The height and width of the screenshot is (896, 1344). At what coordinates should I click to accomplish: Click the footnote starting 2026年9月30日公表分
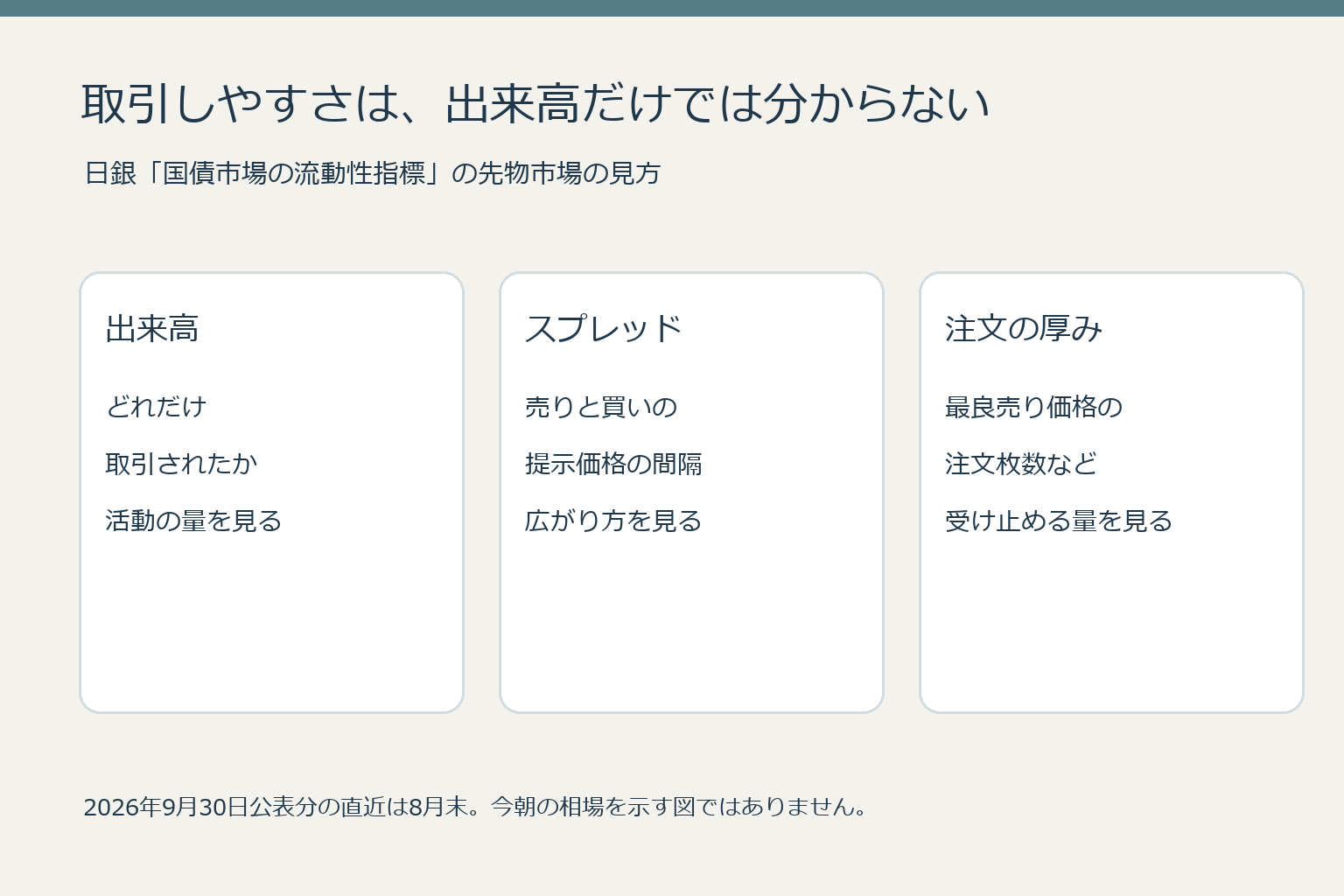pyautogui.click(x=475, y=807)
